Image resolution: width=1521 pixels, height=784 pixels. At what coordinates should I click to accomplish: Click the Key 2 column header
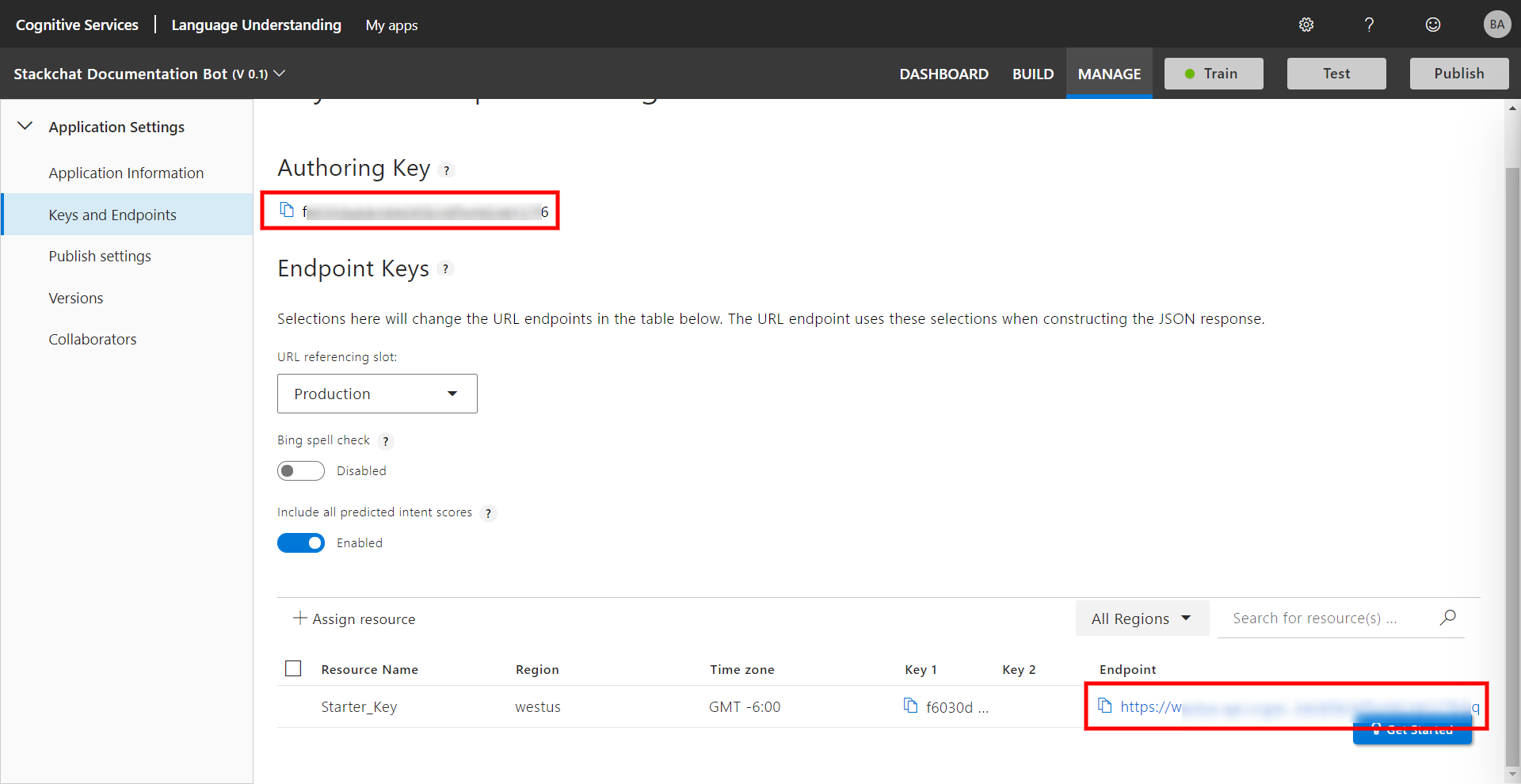click(1019, 669)
